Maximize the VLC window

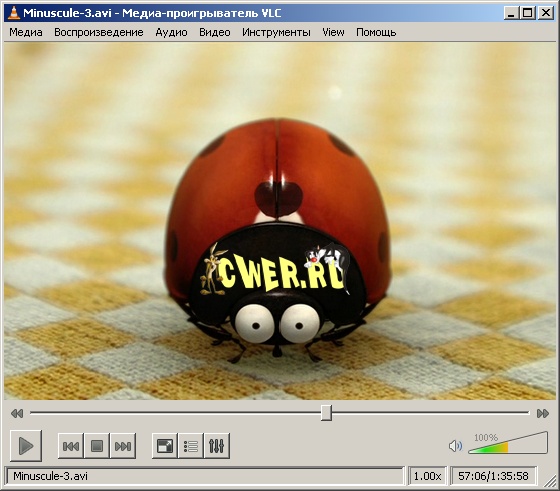528,13
